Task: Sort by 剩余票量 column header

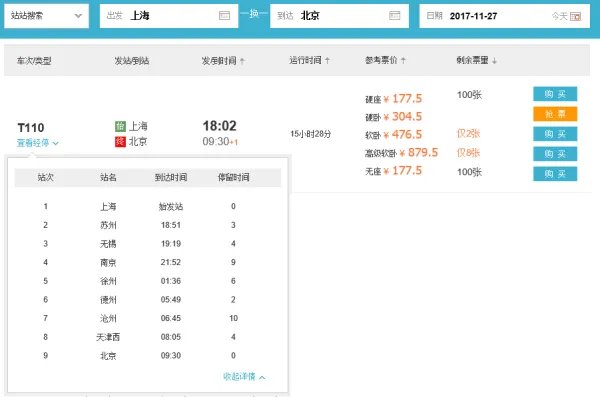Action: click(476, 60)
